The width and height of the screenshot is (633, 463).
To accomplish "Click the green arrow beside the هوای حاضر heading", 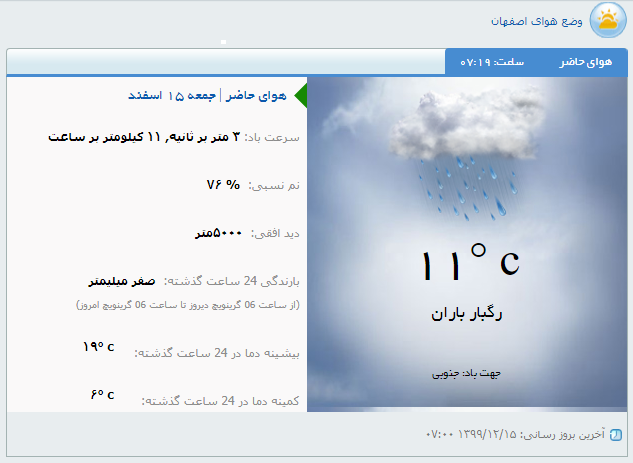I will [301, 96].
